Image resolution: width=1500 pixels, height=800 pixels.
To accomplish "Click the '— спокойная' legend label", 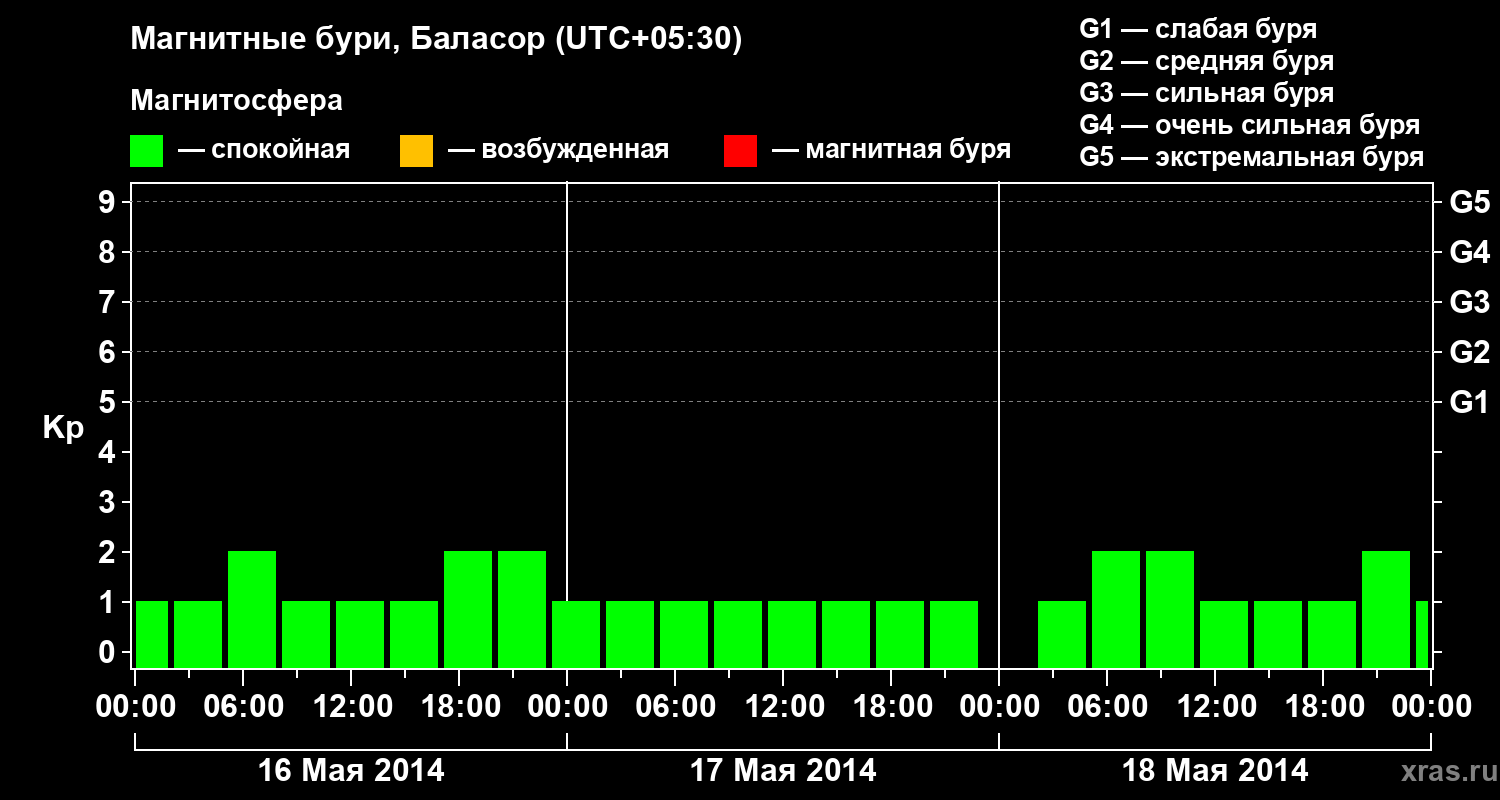I will [x=264, y=150].
